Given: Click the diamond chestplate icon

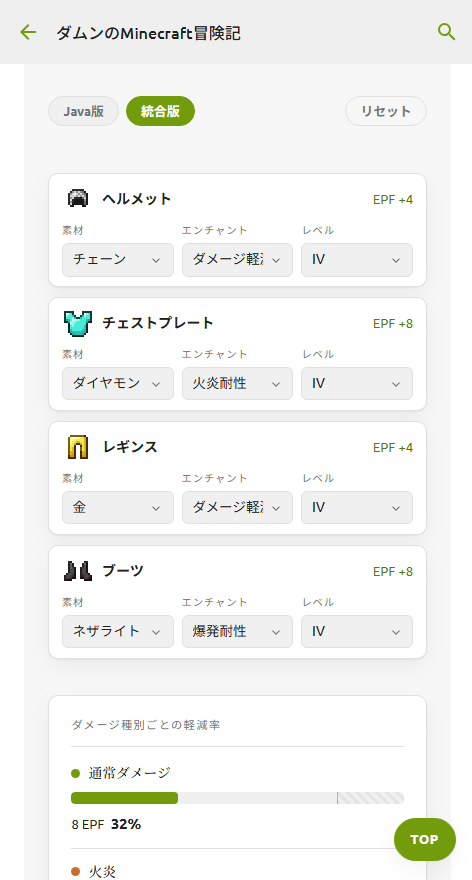Looking at the screenshot, I should [x=78, y=323].
